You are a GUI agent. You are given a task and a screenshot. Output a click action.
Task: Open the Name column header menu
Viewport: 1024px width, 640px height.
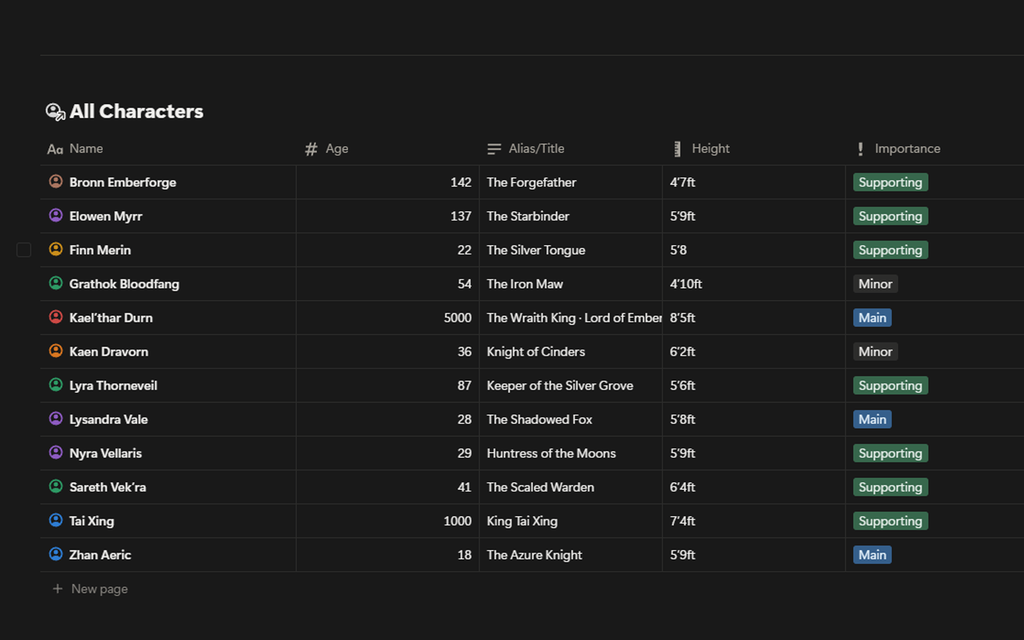pyautogui.click(x=86, y=149)
